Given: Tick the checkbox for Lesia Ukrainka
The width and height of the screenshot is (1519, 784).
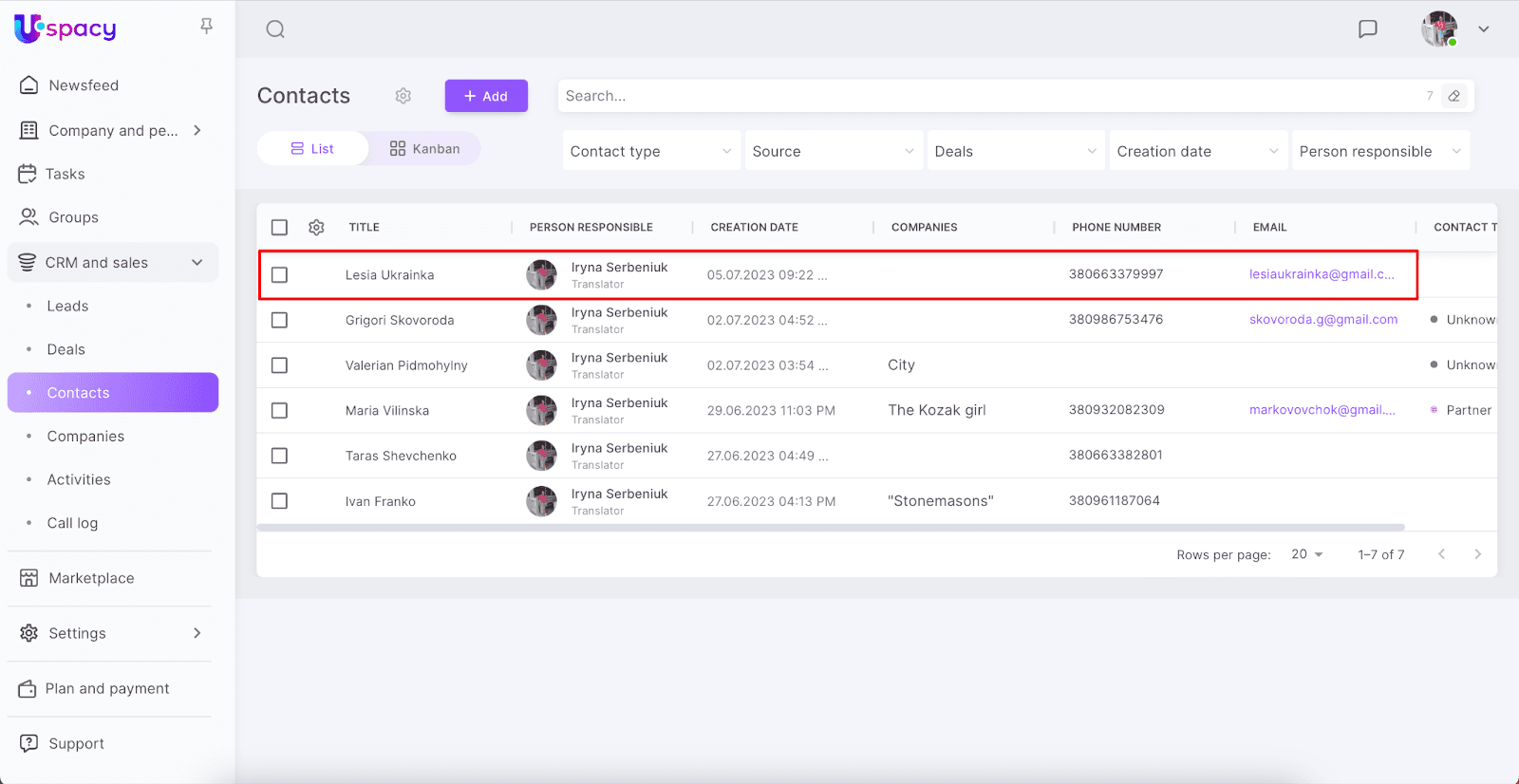Looking at the screenshot, I should click(x=279, y=275).
